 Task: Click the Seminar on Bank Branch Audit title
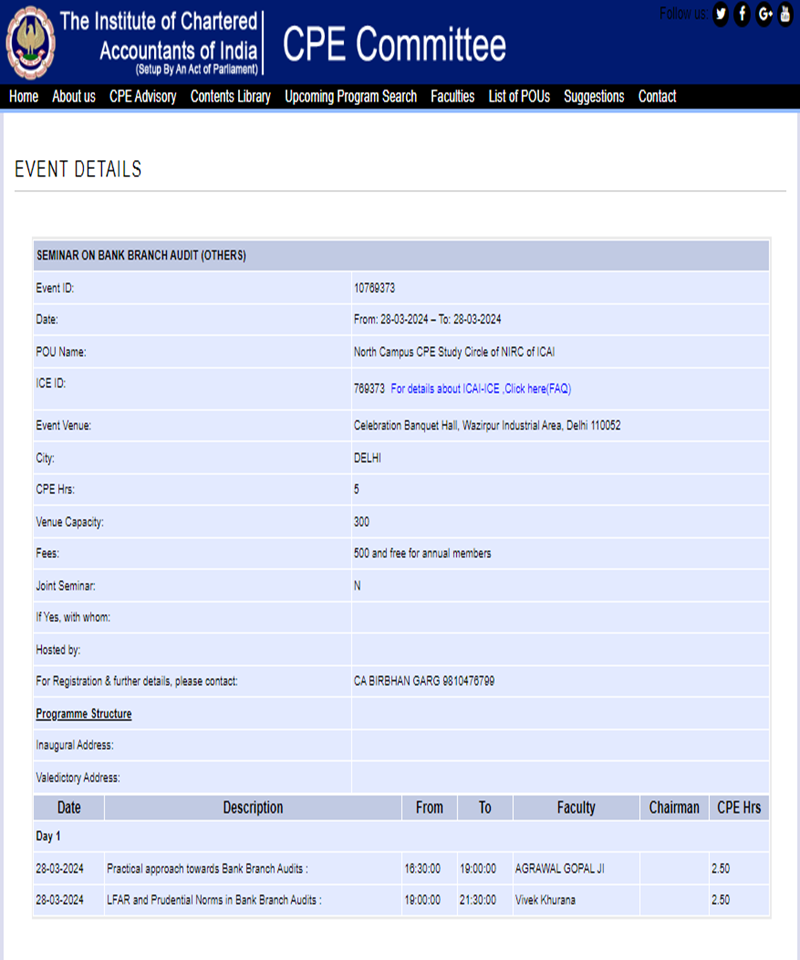[141, 255]
